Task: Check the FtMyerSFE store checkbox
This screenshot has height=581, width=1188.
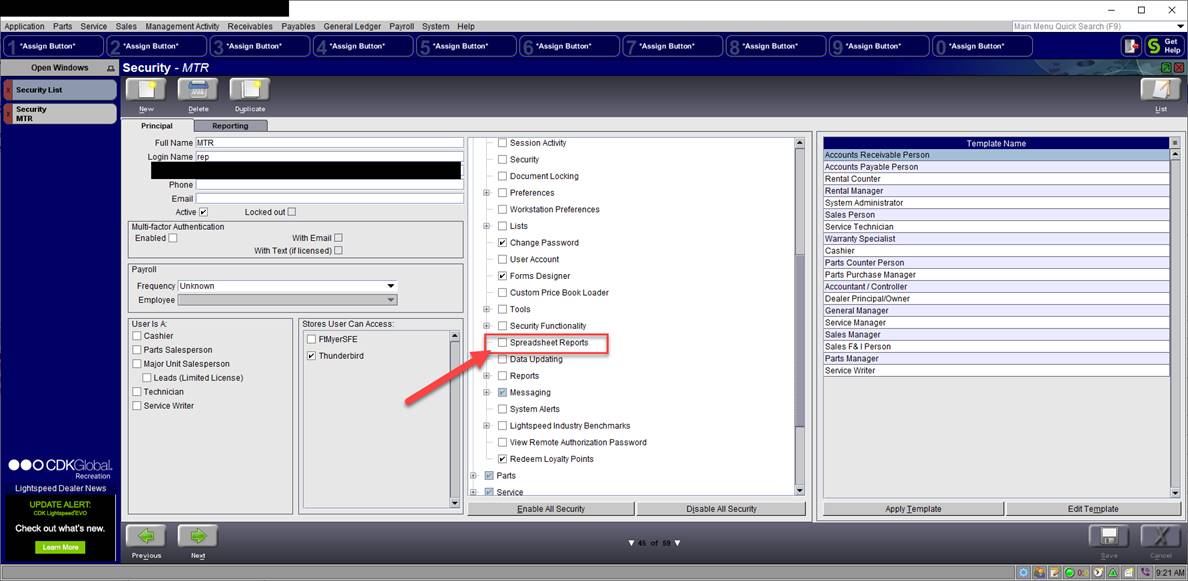Action: tap(311, 339)
